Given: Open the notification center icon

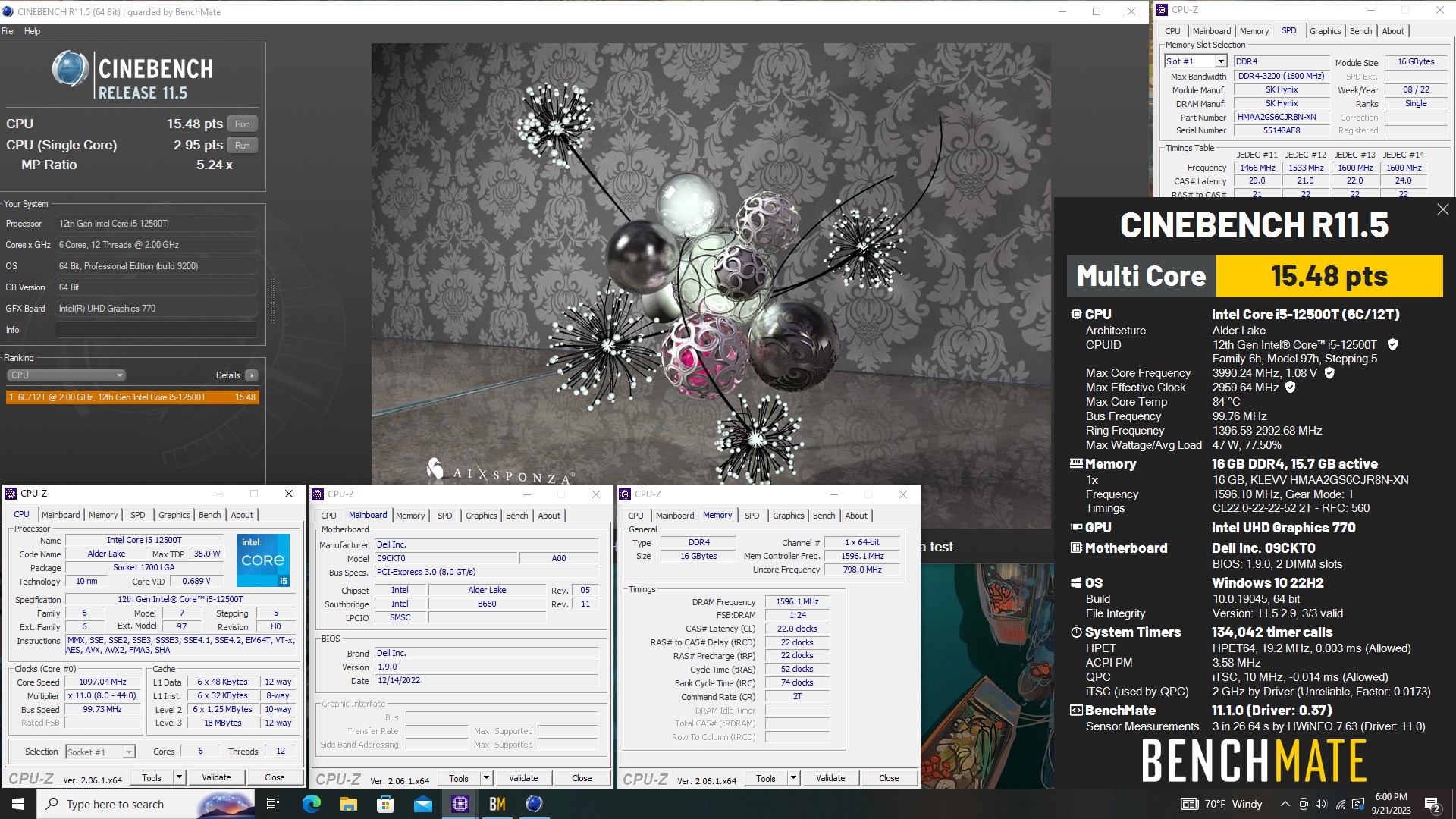Looking at the screenshot, I should pos(1432,804).
